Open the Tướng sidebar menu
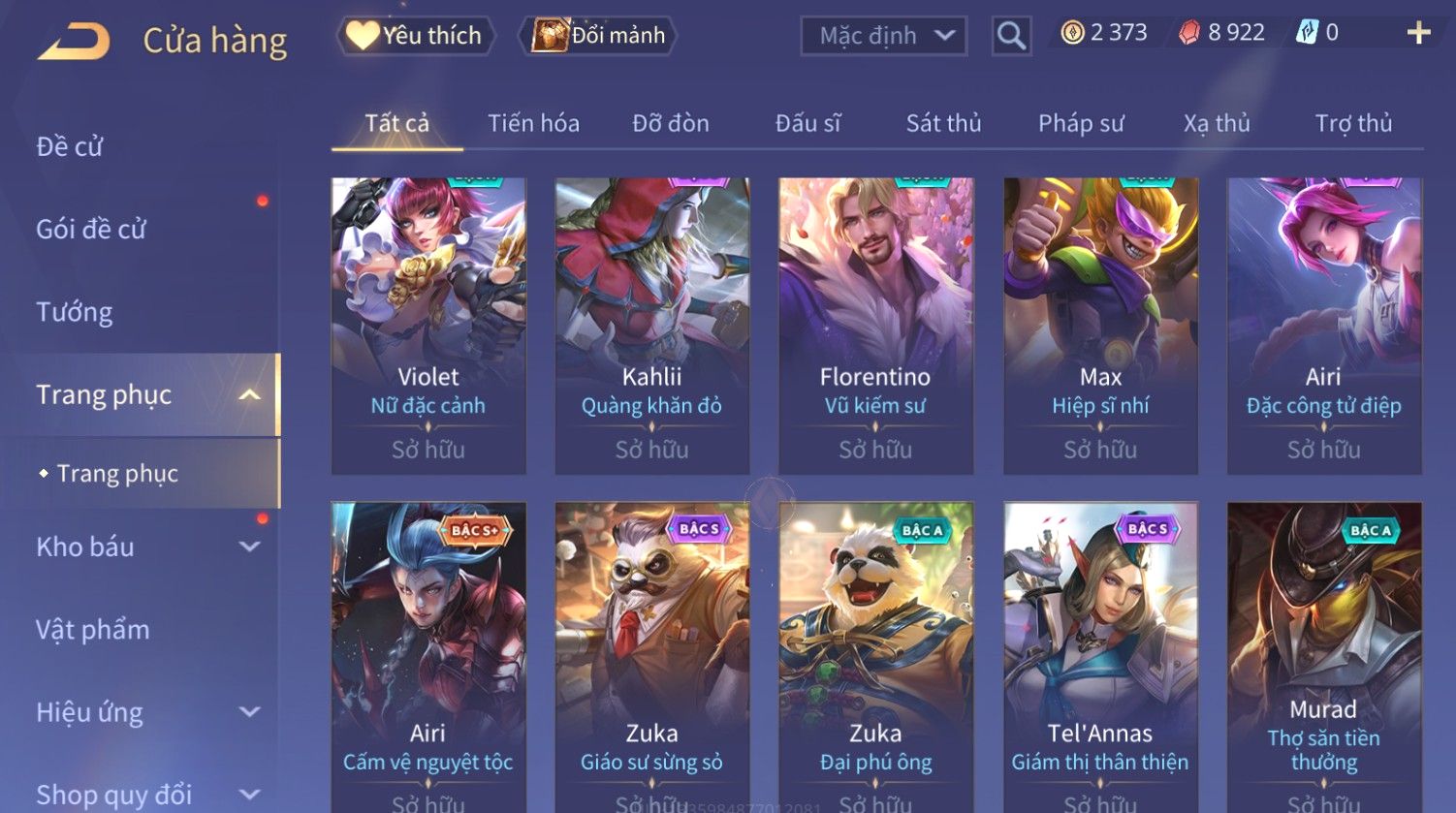 click(75, 312)
